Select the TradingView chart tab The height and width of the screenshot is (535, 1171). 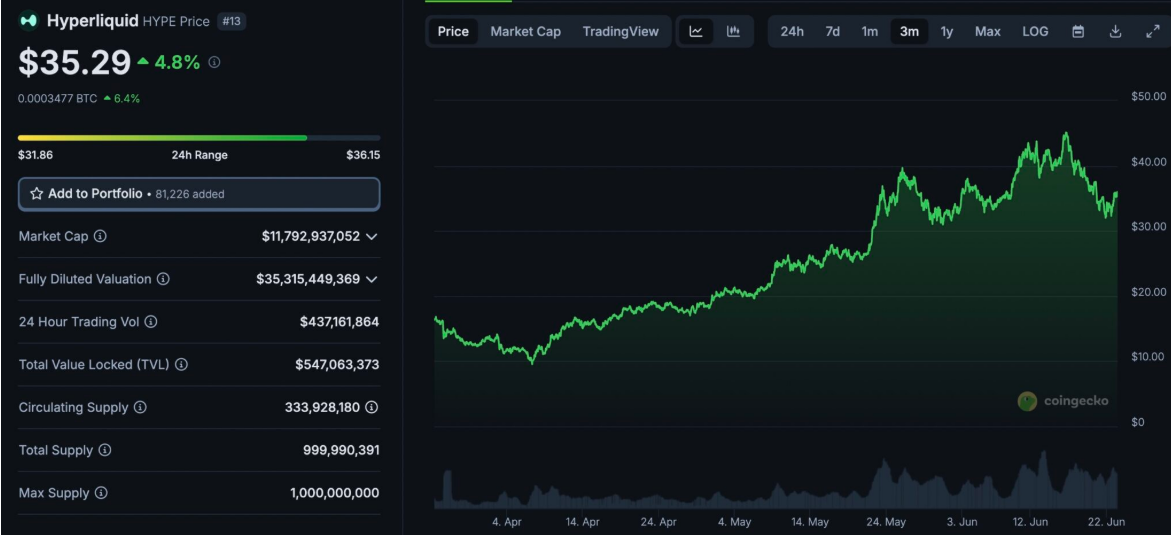pos(621,31)
